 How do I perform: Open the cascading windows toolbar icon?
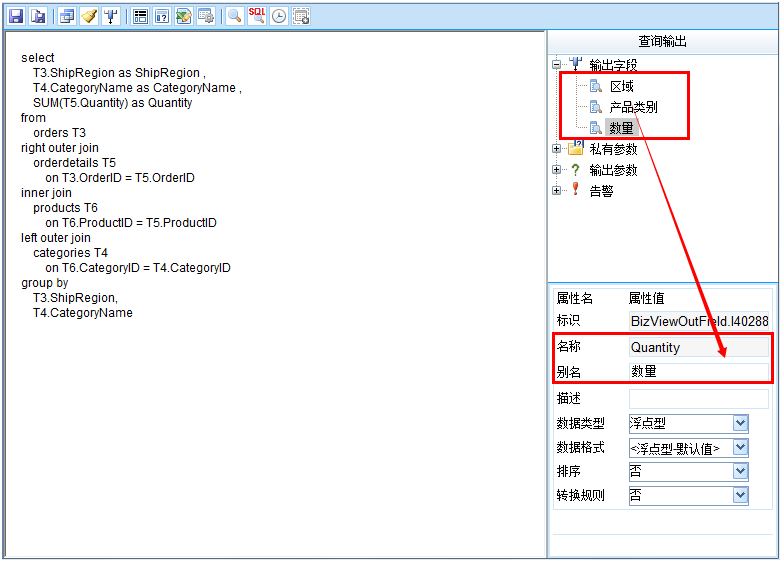66,16
